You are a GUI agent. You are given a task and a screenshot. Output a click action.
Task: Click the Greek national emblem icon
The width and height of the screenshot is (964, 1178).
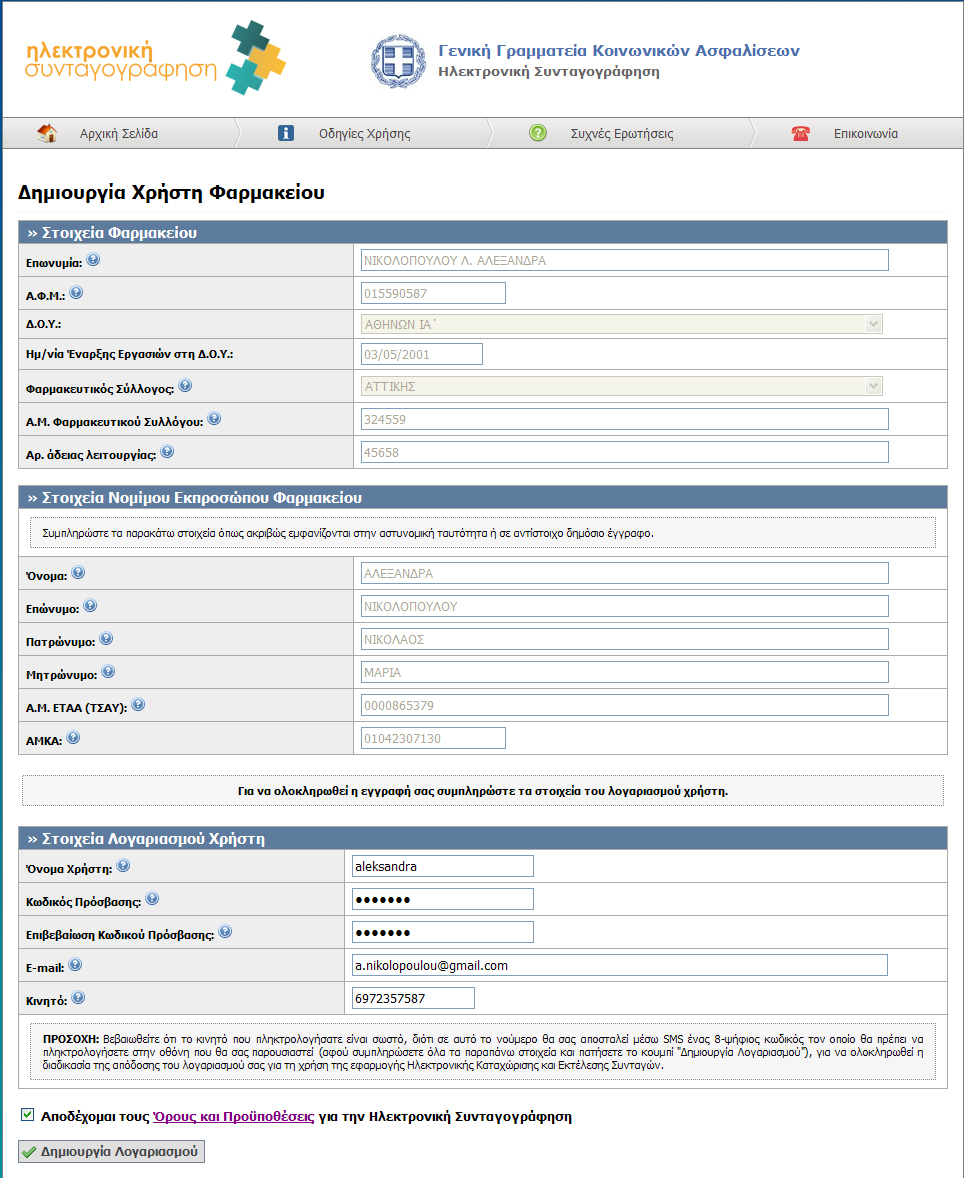398,62
